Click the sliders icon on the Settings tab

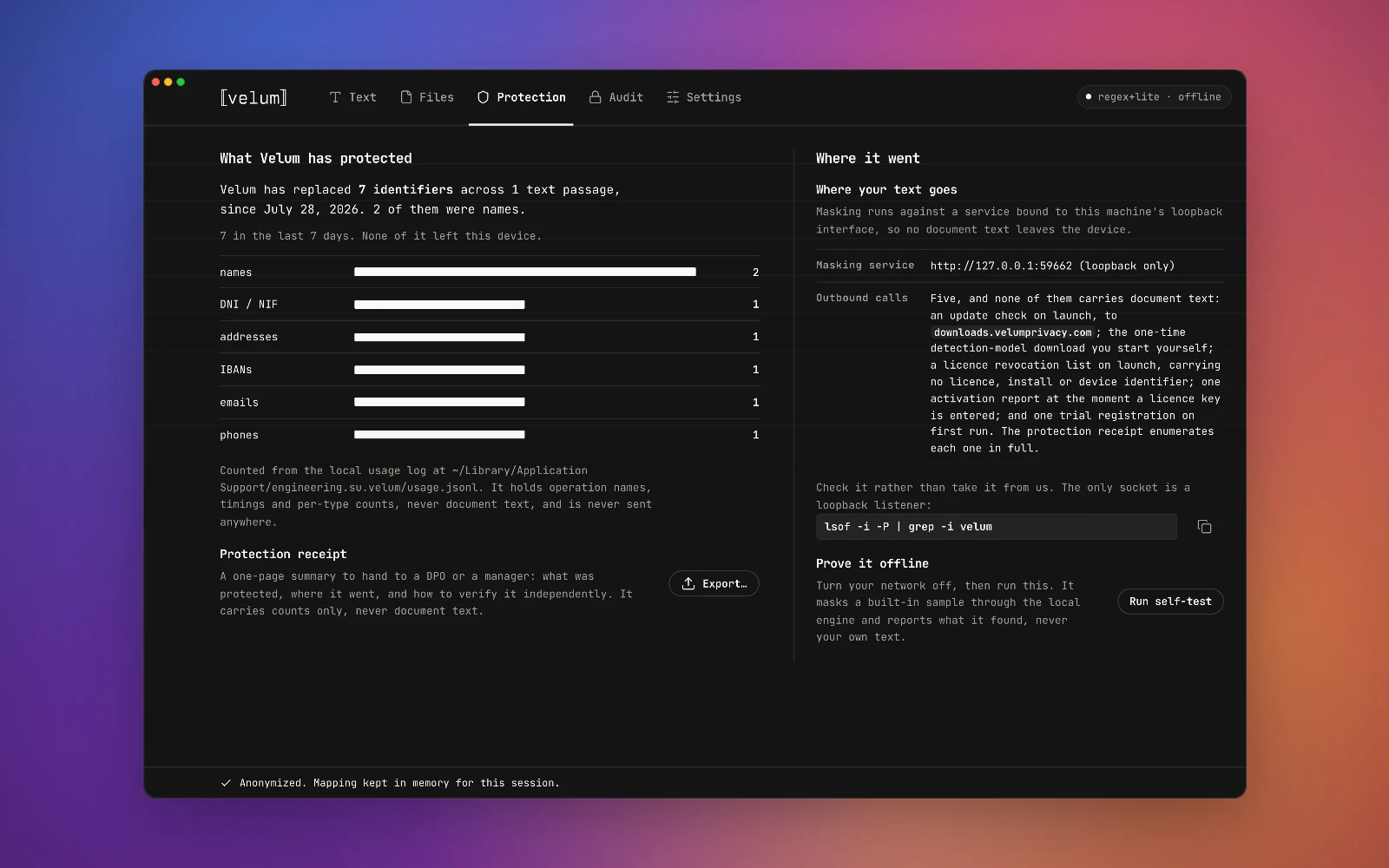[x=673, y=97]
